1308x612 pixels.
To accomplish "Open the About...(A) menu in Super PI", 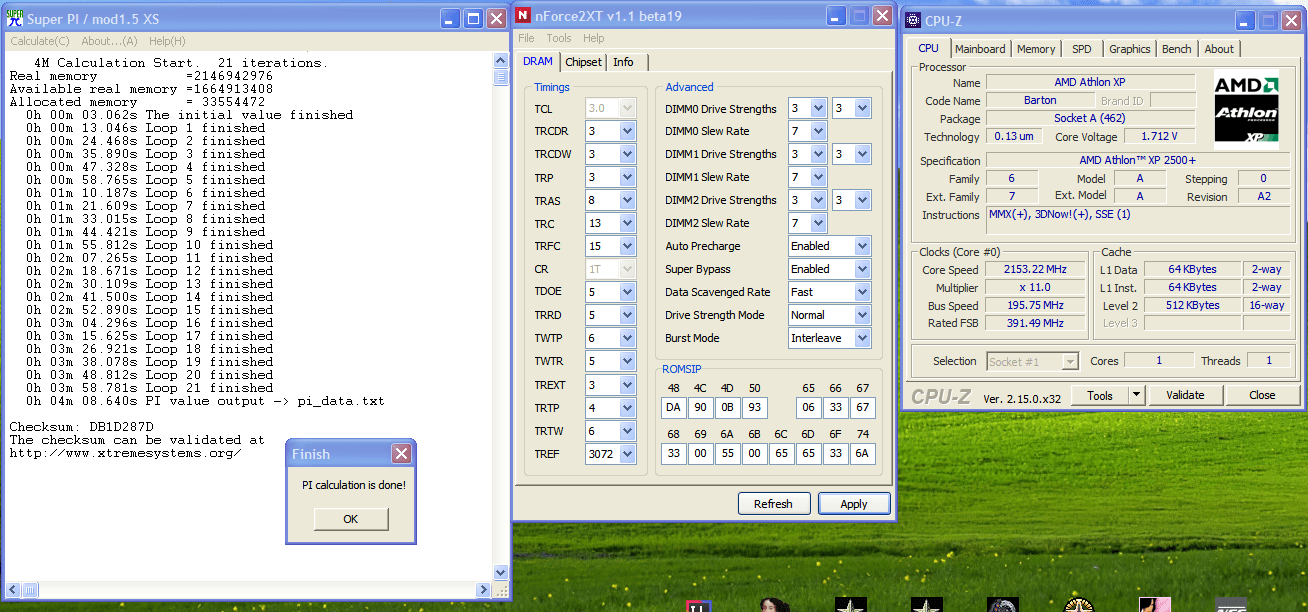I will coord(109,41).
